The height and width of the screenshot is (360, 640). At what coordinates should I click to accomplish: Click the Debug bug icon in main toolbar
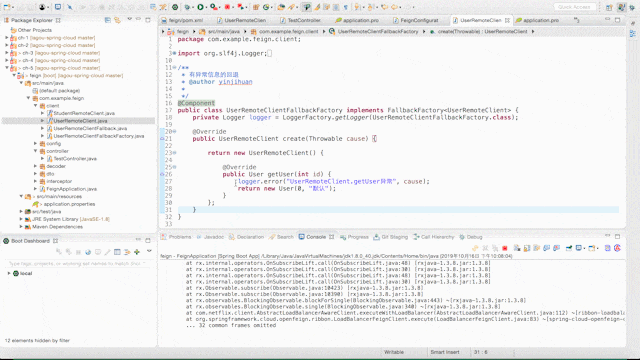(x=188, y=7)
